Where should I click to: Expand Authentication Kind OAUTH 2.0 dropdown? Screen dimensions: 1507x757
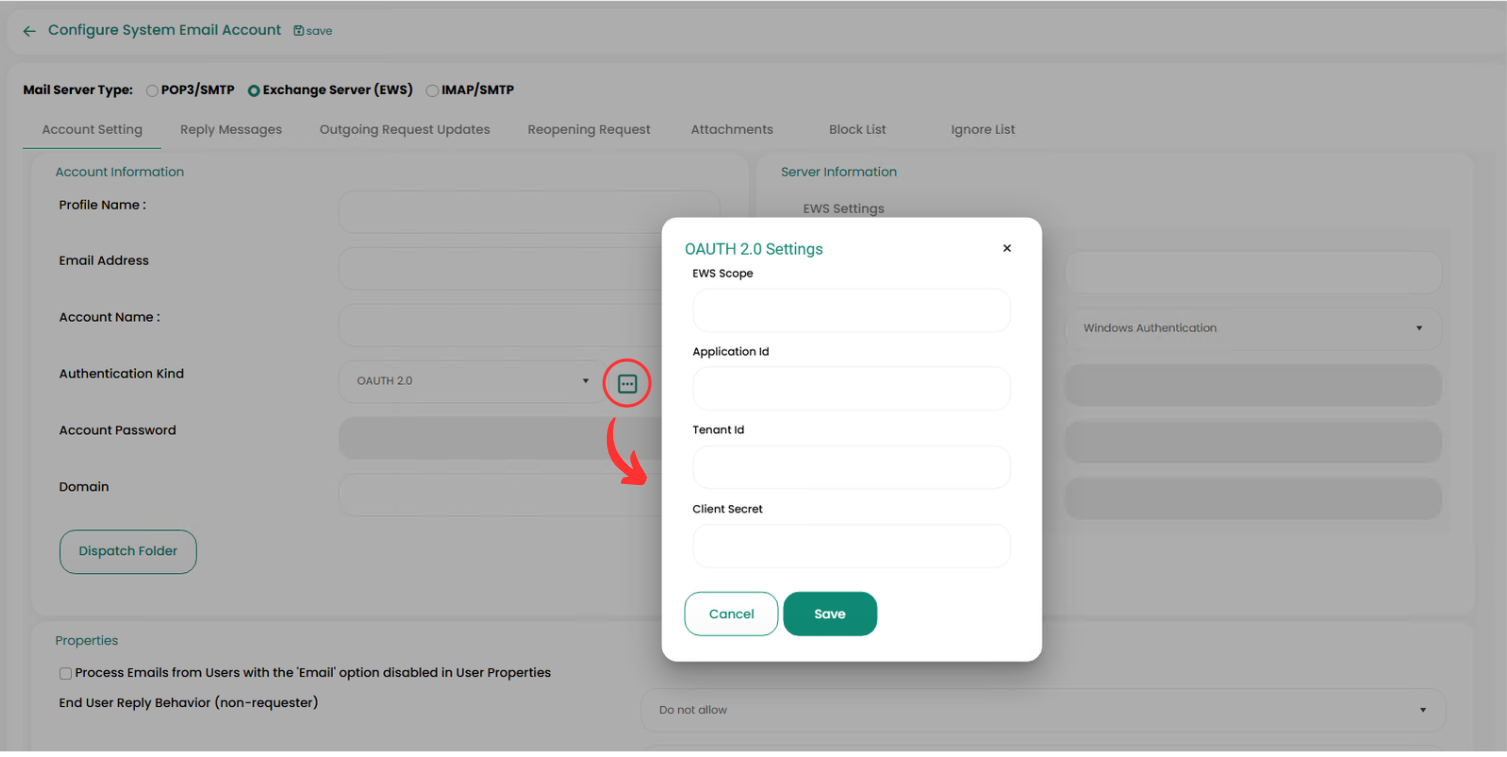pos(472,381)
